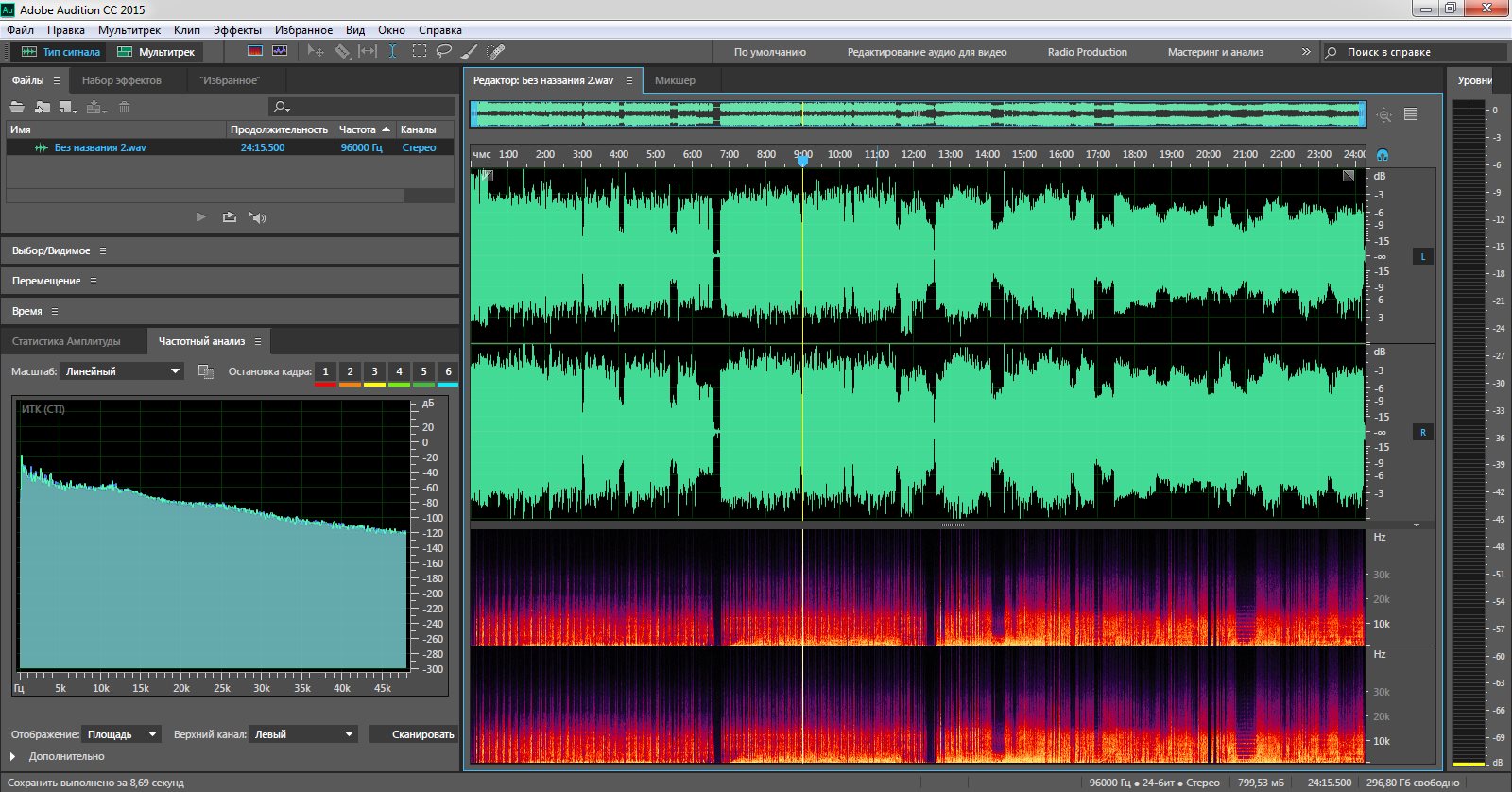Expand the Дополнительно section
The height and width of the screenshot is (792, 1512).
(x=13, y=756)
